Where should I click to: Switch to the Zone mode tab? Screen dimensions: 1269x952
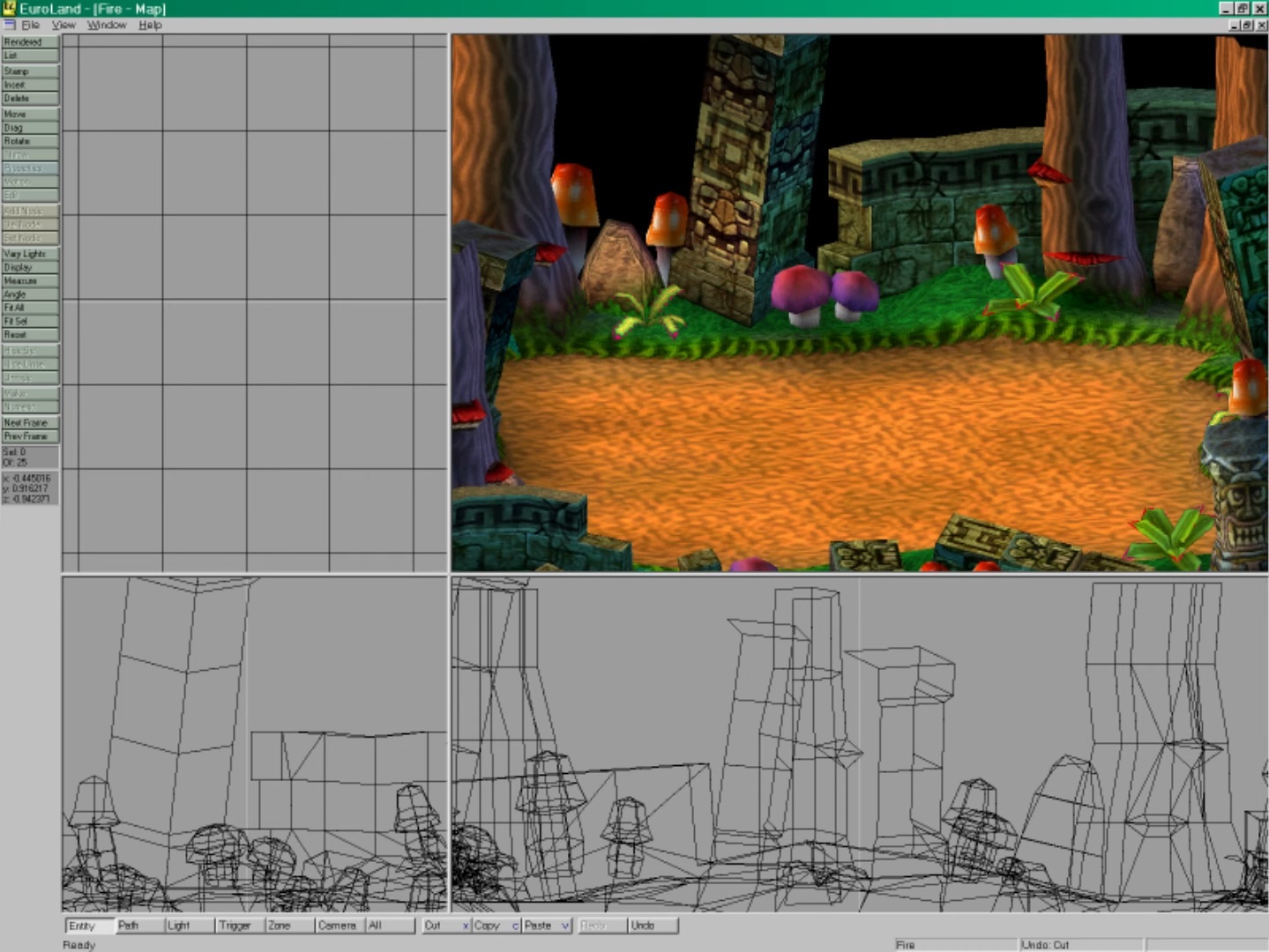(x=290, y=926)
